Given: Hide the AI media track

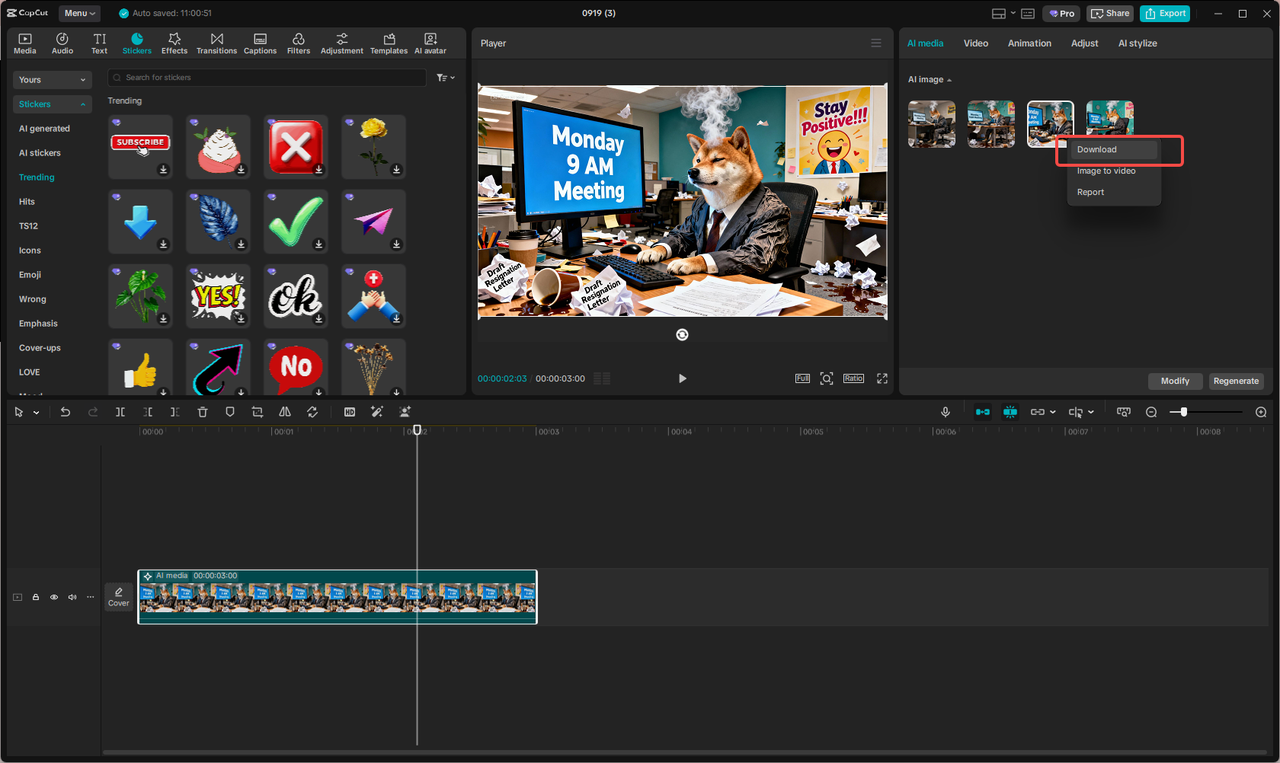Looking at the screenshot, I should [x=53, y=597].
